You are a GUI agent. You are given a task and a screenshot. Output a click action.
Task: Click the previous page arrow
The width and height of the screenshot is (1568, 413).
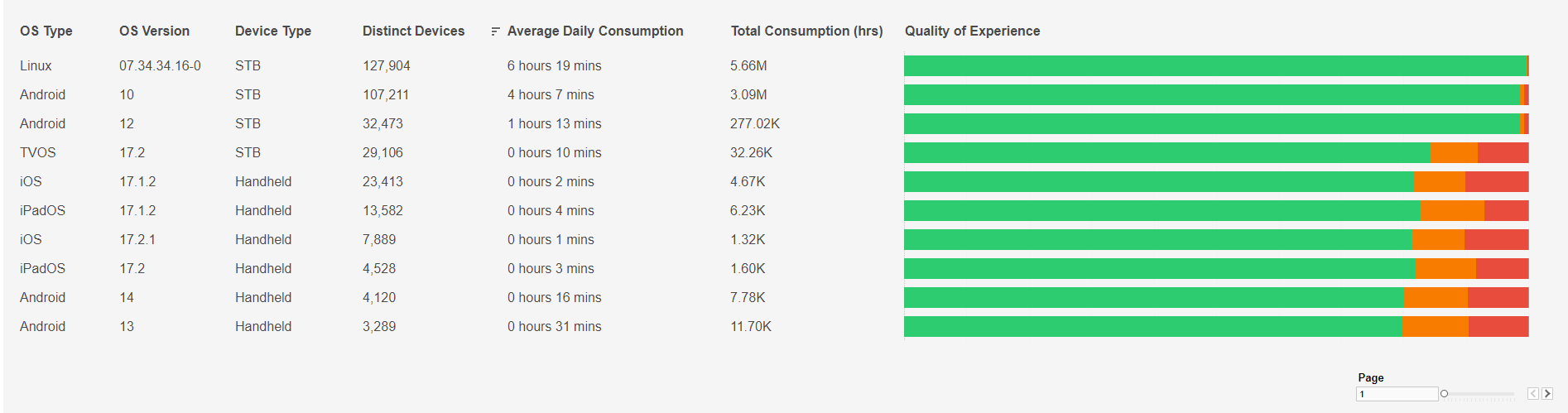click(1533, 394)
